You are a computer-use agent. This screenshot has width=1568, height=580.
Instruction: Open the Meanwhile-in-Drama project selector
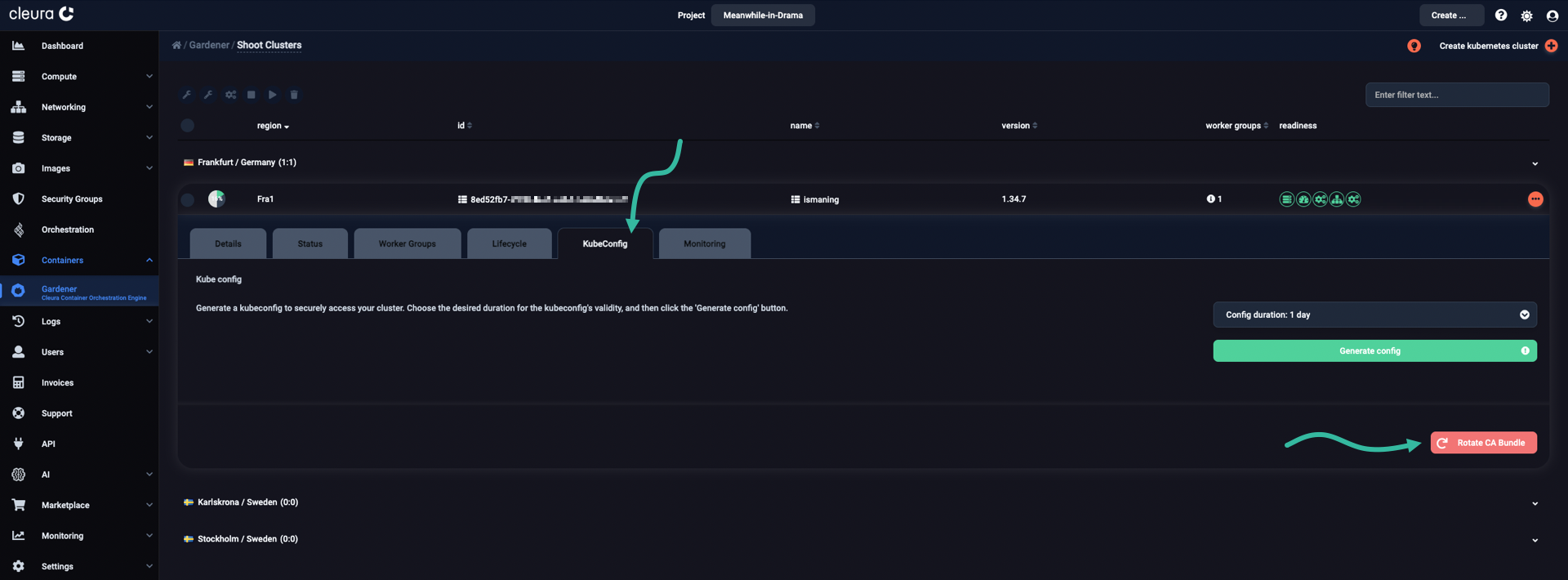[x=763, y=16]
